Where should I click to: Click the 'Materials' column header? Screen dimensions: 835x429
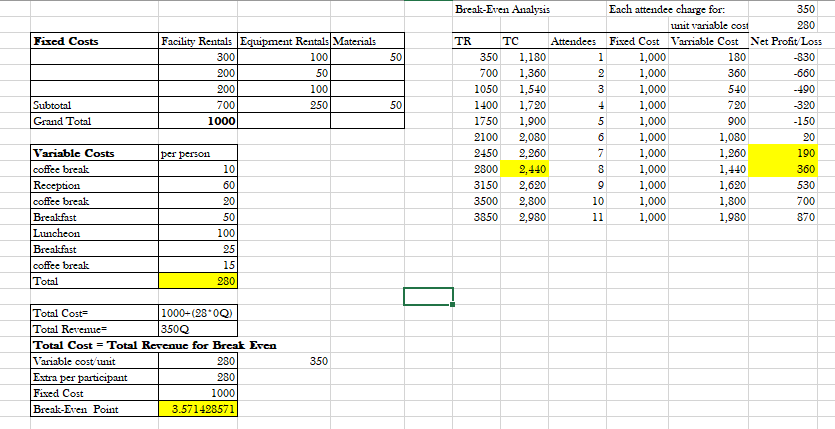pyautogui.click(x=367, y=41)
